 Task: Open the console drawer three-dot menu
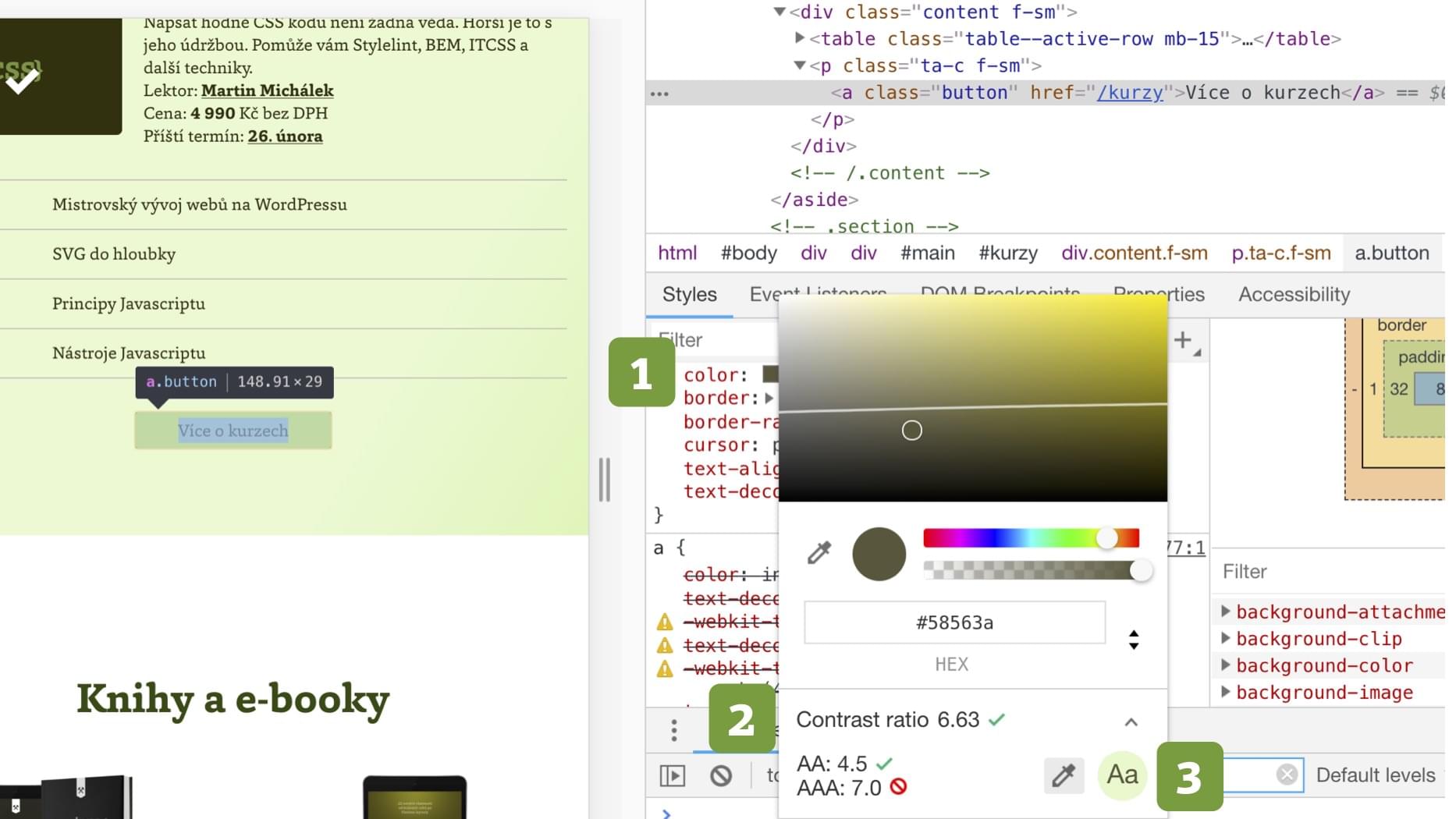click(x=674, y=730)
